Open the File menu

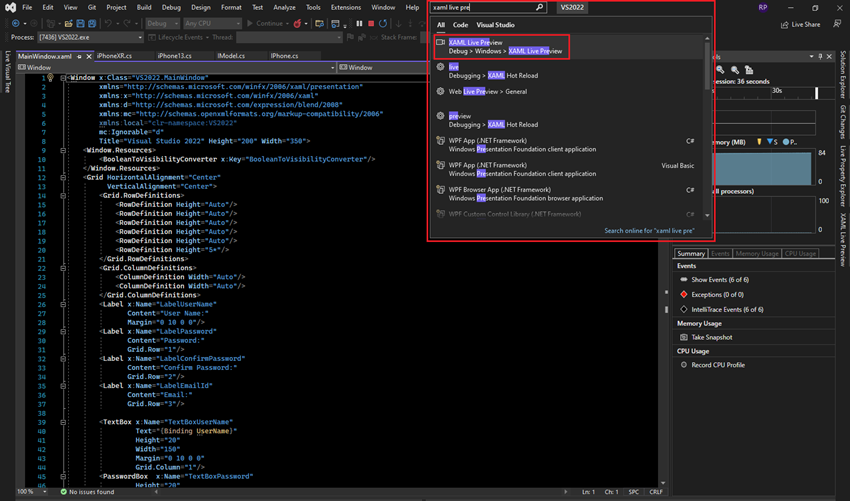click(x=27, y=8)
